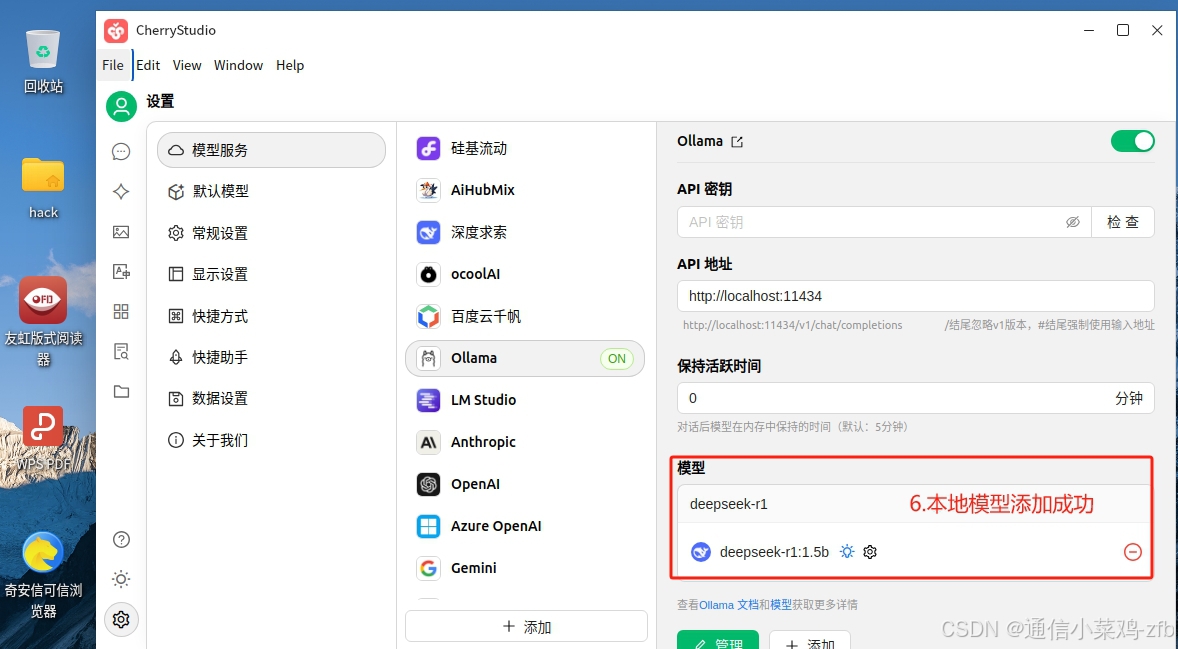Open the image painting sidebar icon

click(x=121, y=232)
